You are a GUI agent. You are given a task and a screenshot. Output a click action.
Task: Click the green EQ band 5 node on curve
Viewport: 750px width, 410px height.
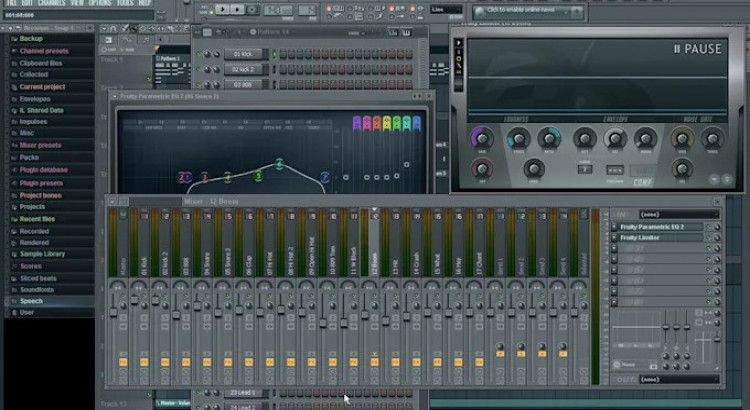click(258, 176)
